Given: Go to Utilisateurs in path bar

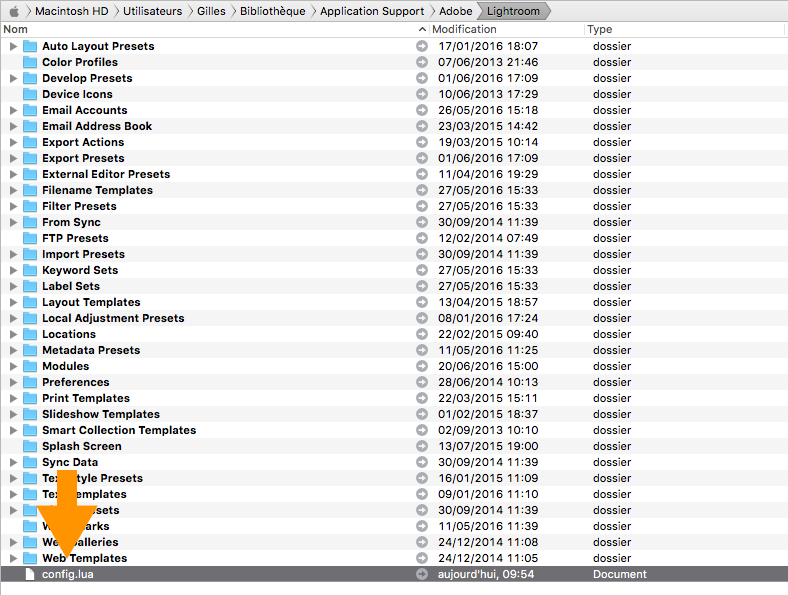Looking at the screenshot, I should coord(152,11).
